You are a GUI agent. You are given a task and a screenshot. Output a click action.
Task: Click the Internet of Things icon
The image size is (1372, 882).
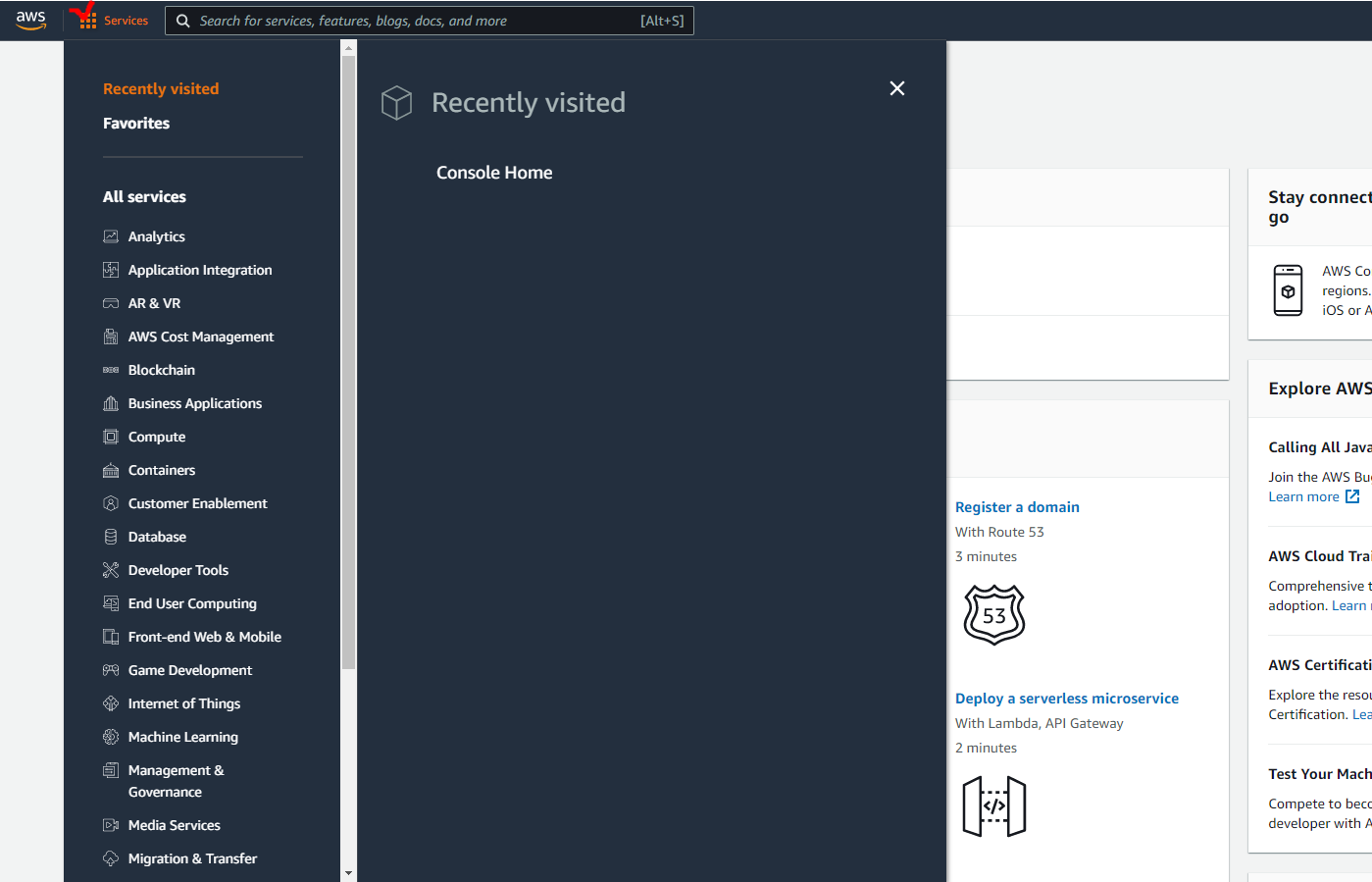pos(111,703)
